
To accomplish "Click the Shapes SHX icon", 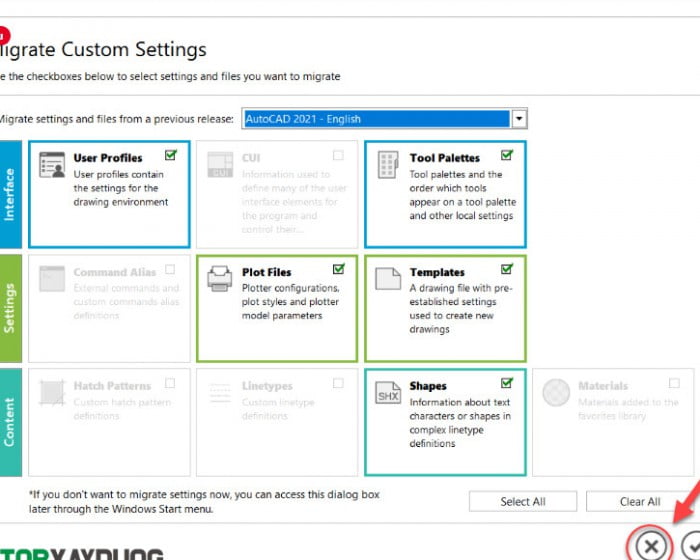I will pos(388,393).
